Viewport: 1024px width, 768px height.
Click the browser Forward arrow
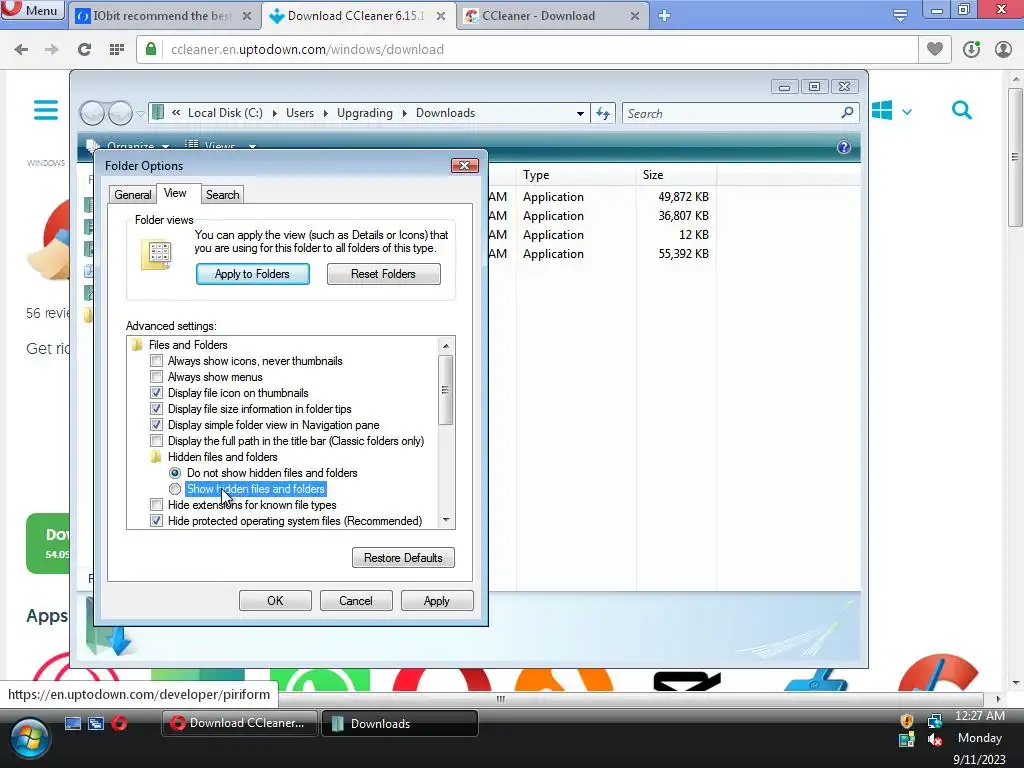(x=52, y=50)
